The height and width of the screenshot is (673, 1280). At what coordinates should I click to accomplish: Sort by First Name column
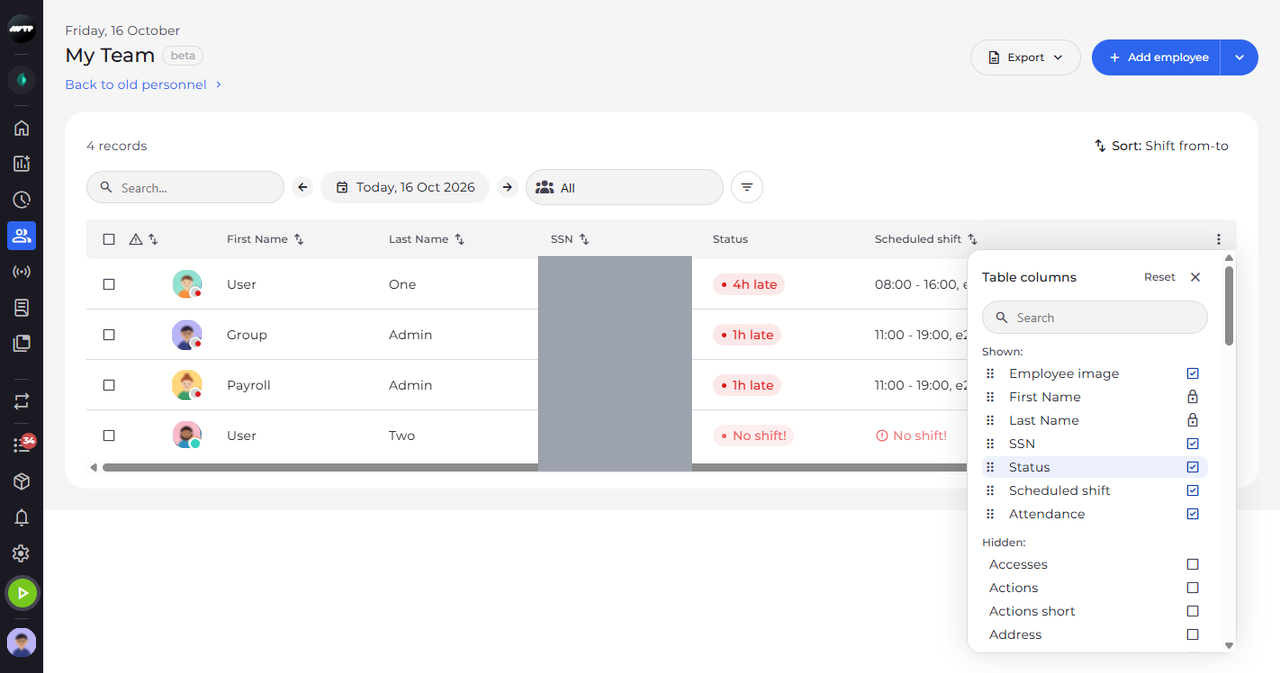[x=299, y=240]
